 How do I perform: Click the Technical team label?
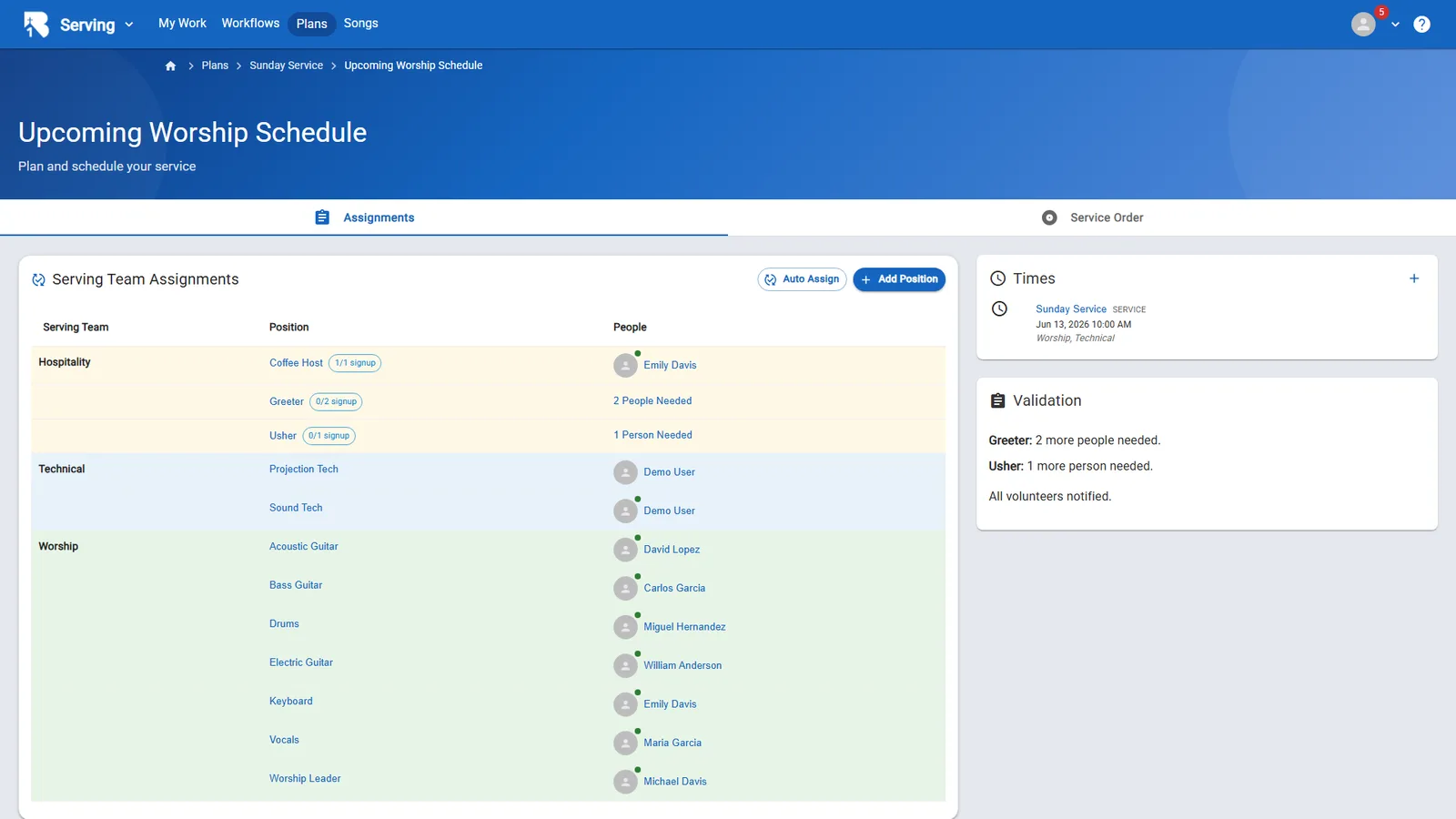(62, 470)
